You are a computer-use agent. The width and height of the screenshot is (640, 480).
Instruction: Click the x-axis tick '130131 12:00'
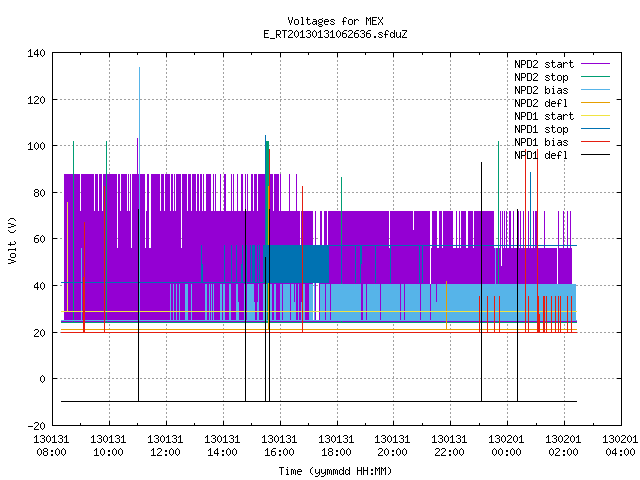[165, 446]
